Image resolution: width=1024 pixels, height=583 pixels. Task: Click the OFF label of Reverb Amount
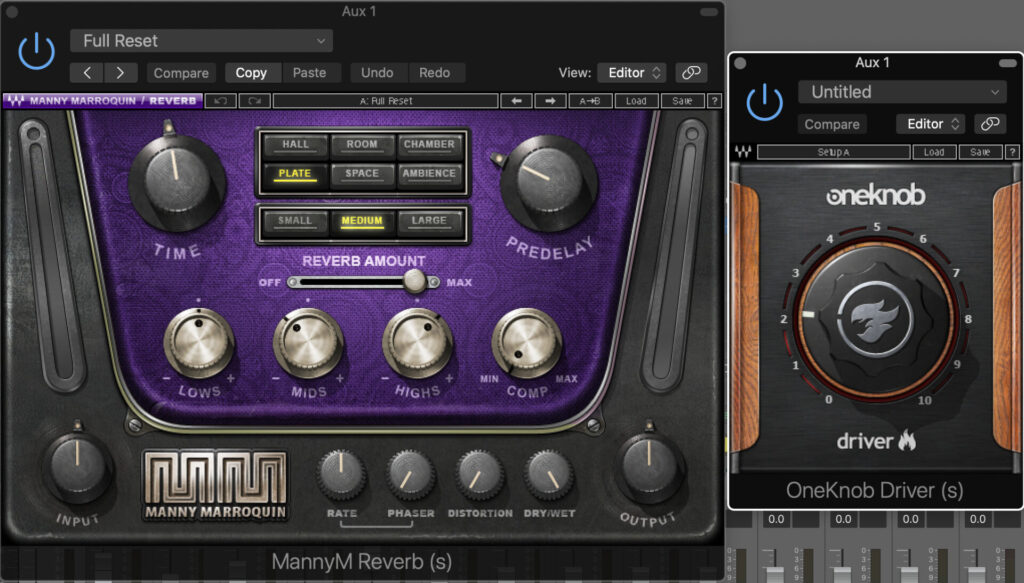270,282
